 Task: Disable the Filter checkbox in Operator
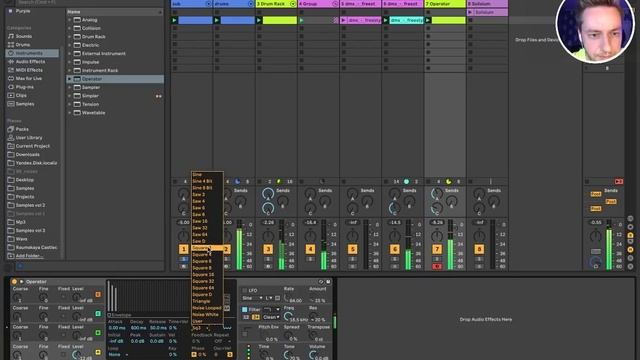(x=244, y=309)
